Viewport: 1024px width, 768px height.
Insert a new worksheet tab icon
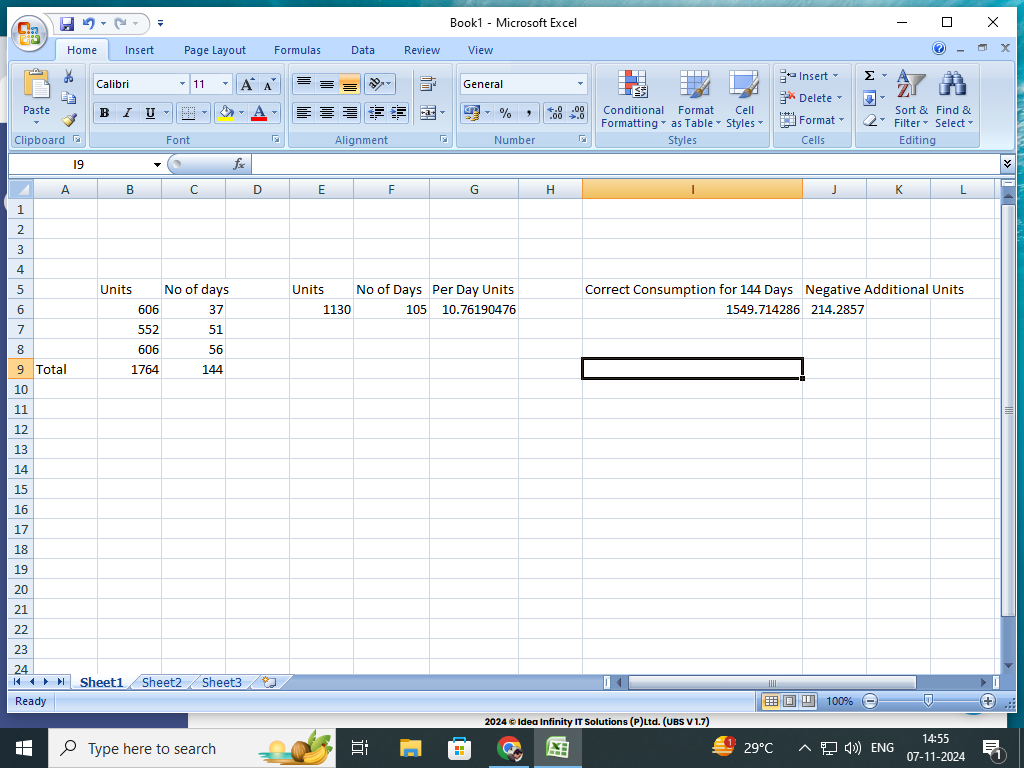(x=269, y=682)
